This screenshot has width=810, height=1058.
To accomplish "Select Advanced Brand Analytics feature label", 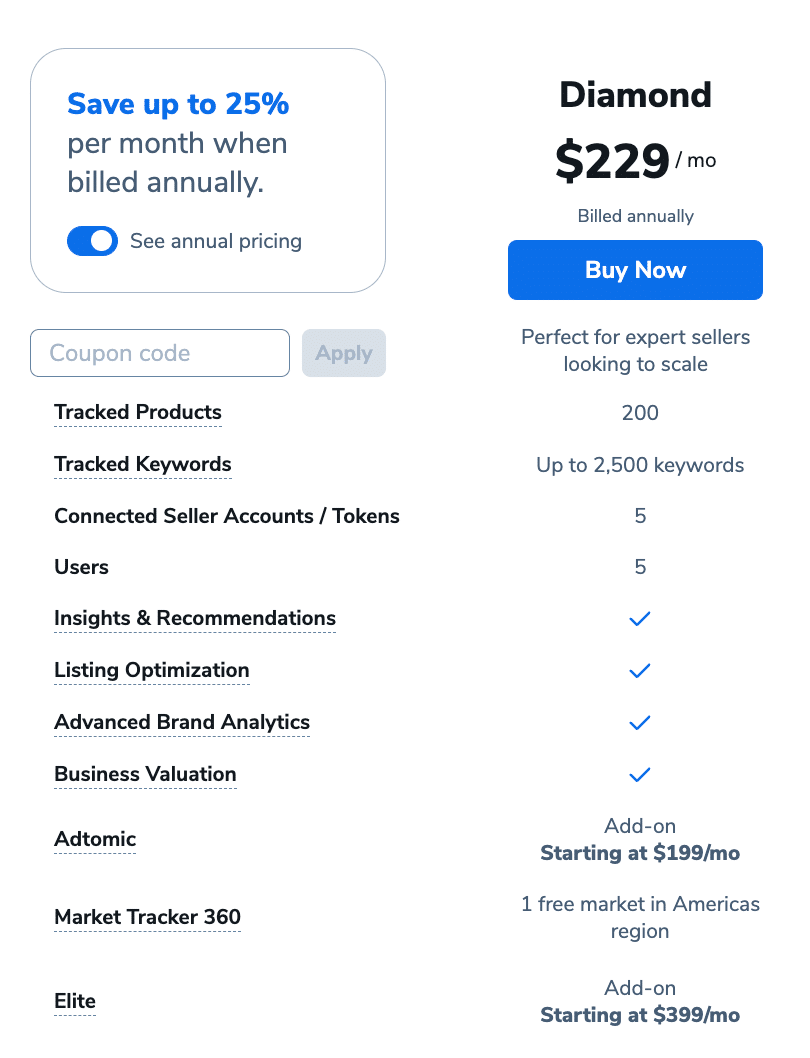I will coord(182,722).
